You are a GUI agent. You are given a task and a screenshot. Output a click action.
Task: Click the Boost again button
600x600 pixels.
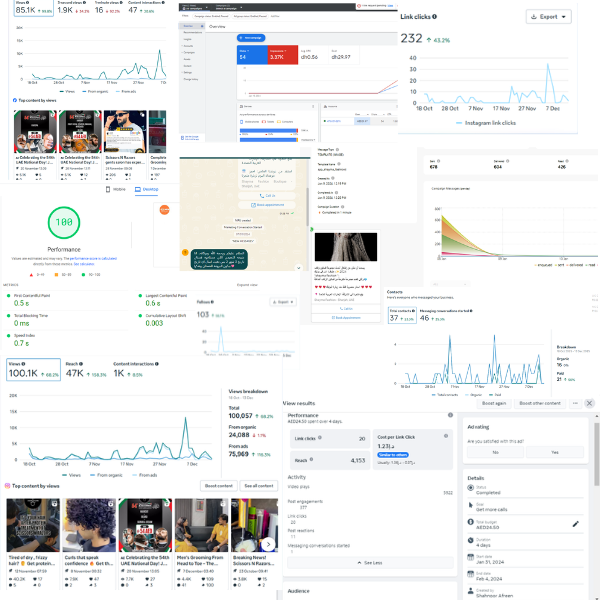[494, 403]
